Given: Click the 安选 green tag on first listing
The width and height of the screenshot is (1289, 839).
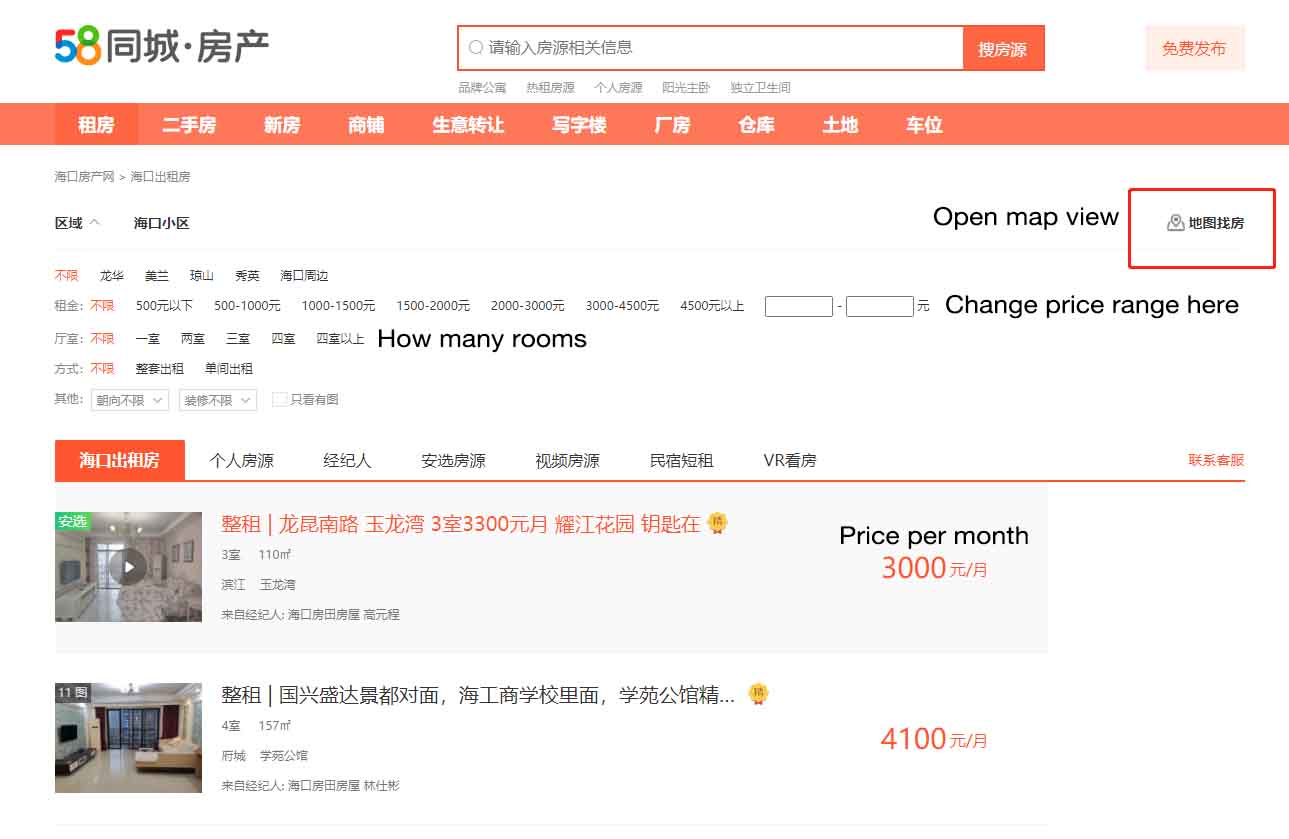Looking at the screenshot, I should click(72, 521).
